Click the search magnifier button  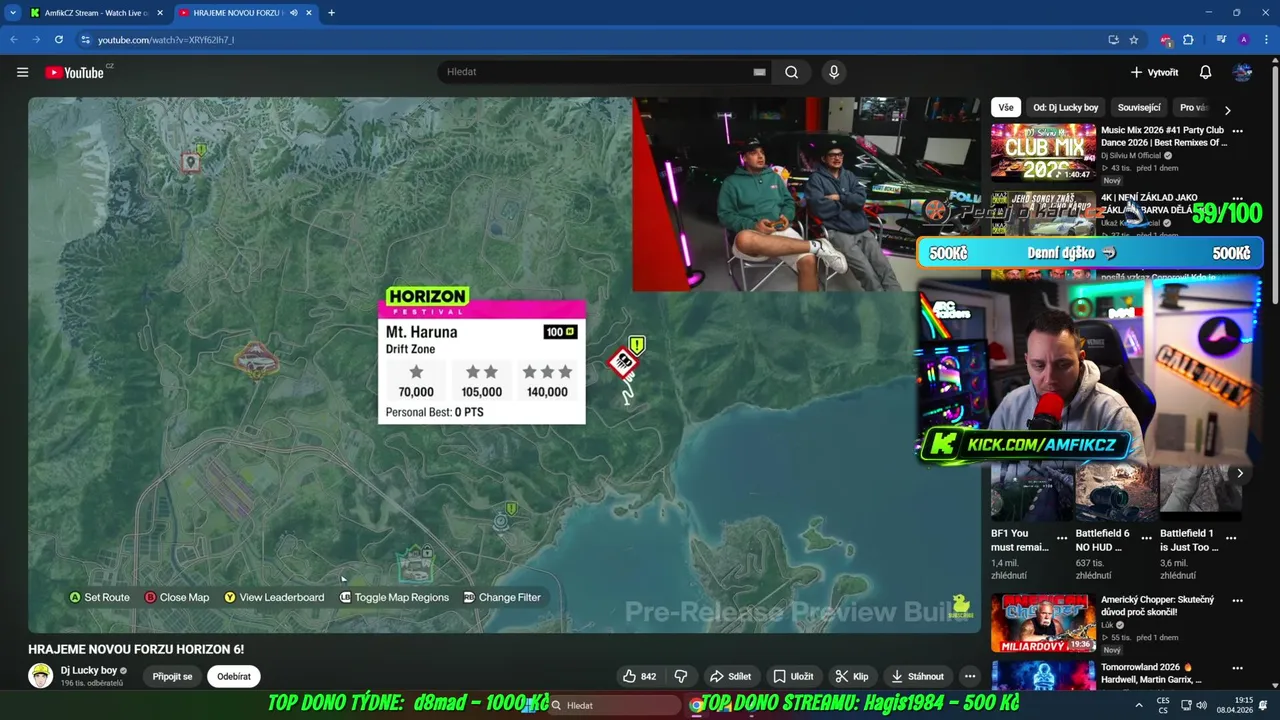[791, 72]
